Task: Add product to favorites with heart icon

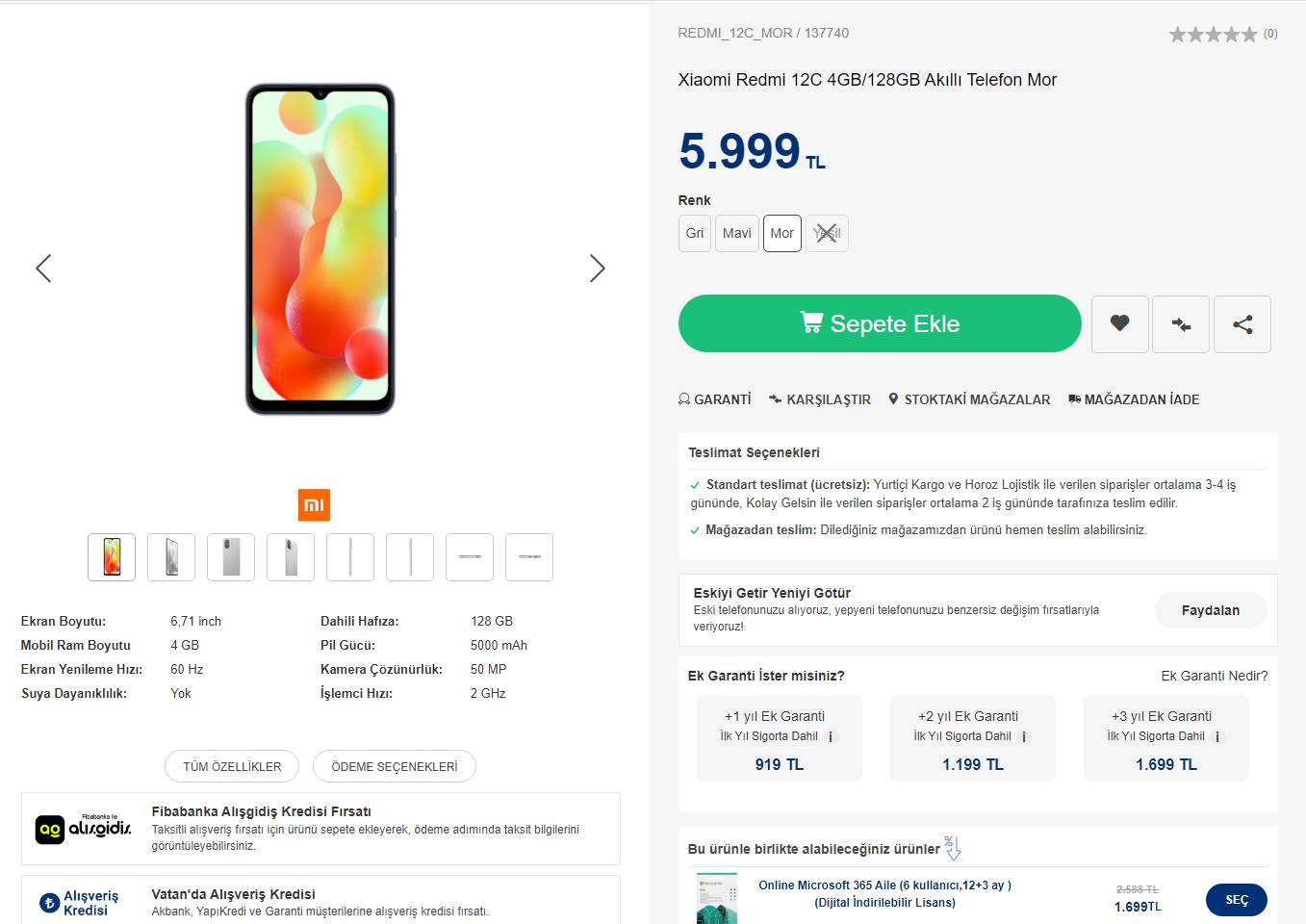Action: coord(1119,323)
